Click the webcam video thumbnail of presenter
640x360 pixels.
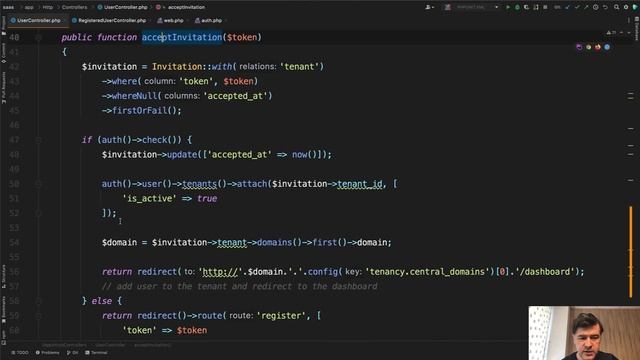pyautogui.click(x=584, y=333)
